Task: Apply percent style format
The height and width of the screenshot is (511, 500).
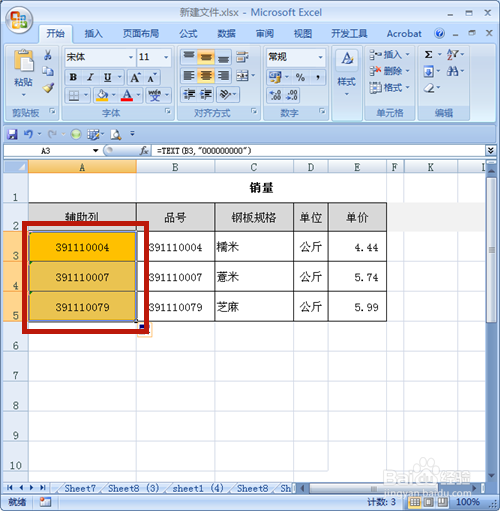Action: (300, 77)
